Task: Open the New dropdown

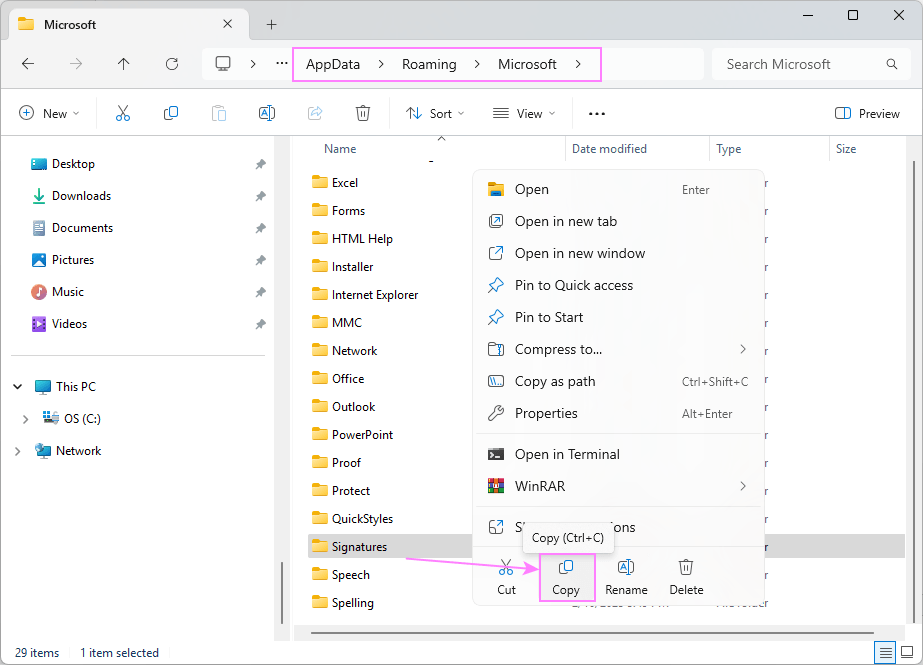Action: point(50,114)
